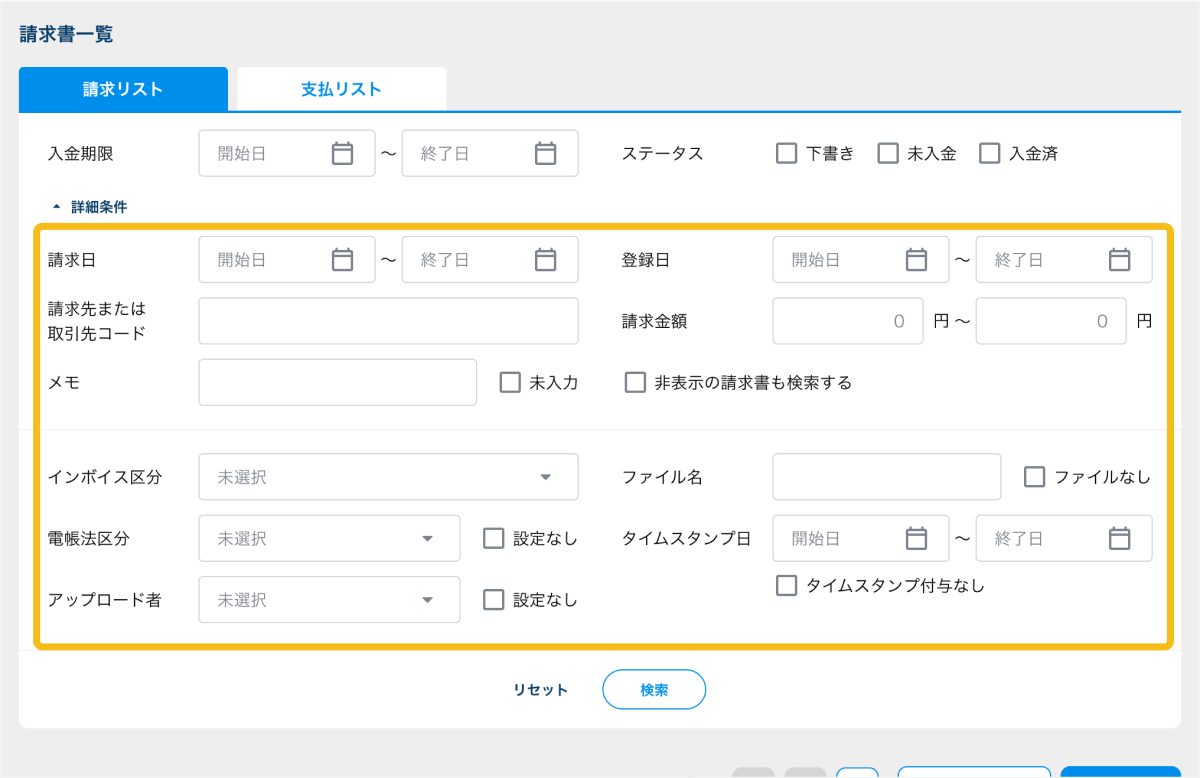This screenshot has width=1200, height=778.
Task: Click the 検索 button
Action: click(x=654, y=690)
